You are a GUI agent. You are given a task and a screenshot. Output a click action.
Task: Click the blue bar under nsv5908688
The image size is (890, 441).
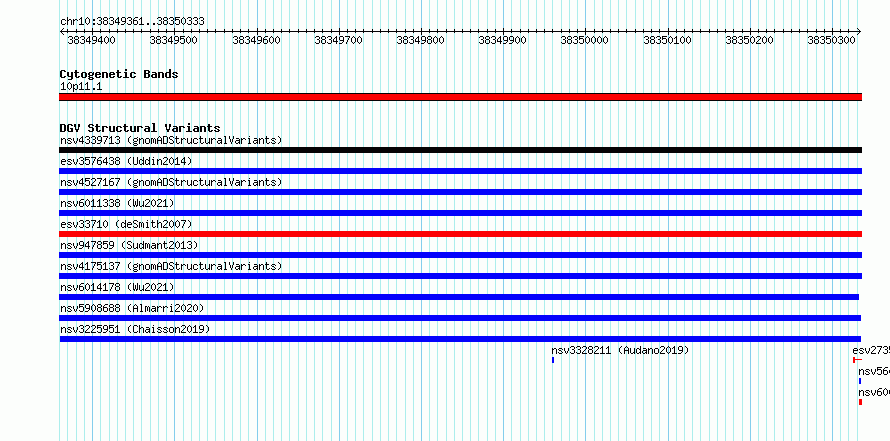pyautogui.click(x=460, y=318)
